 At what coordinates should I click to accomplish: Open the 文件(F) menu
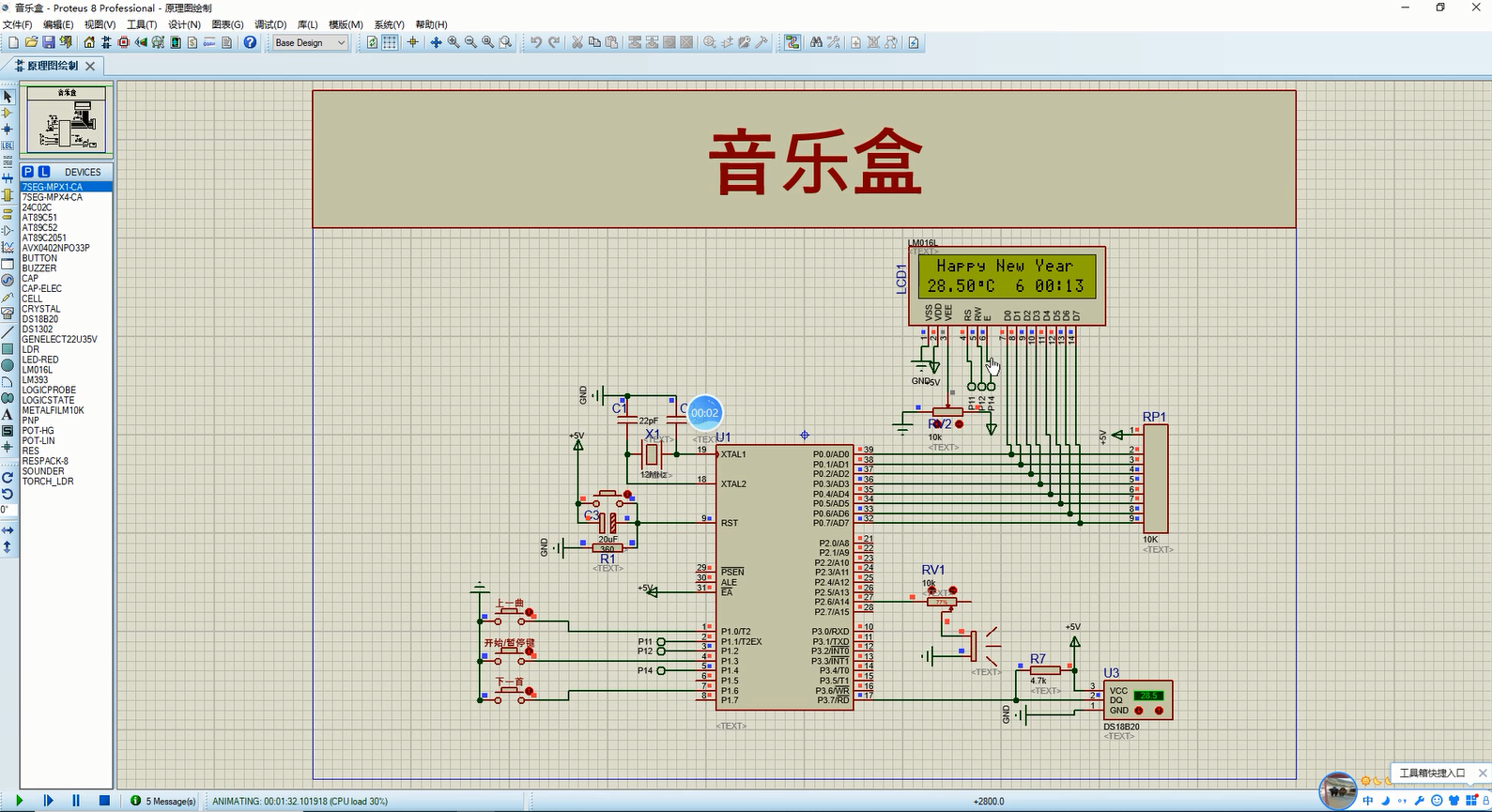click(17, 24)
